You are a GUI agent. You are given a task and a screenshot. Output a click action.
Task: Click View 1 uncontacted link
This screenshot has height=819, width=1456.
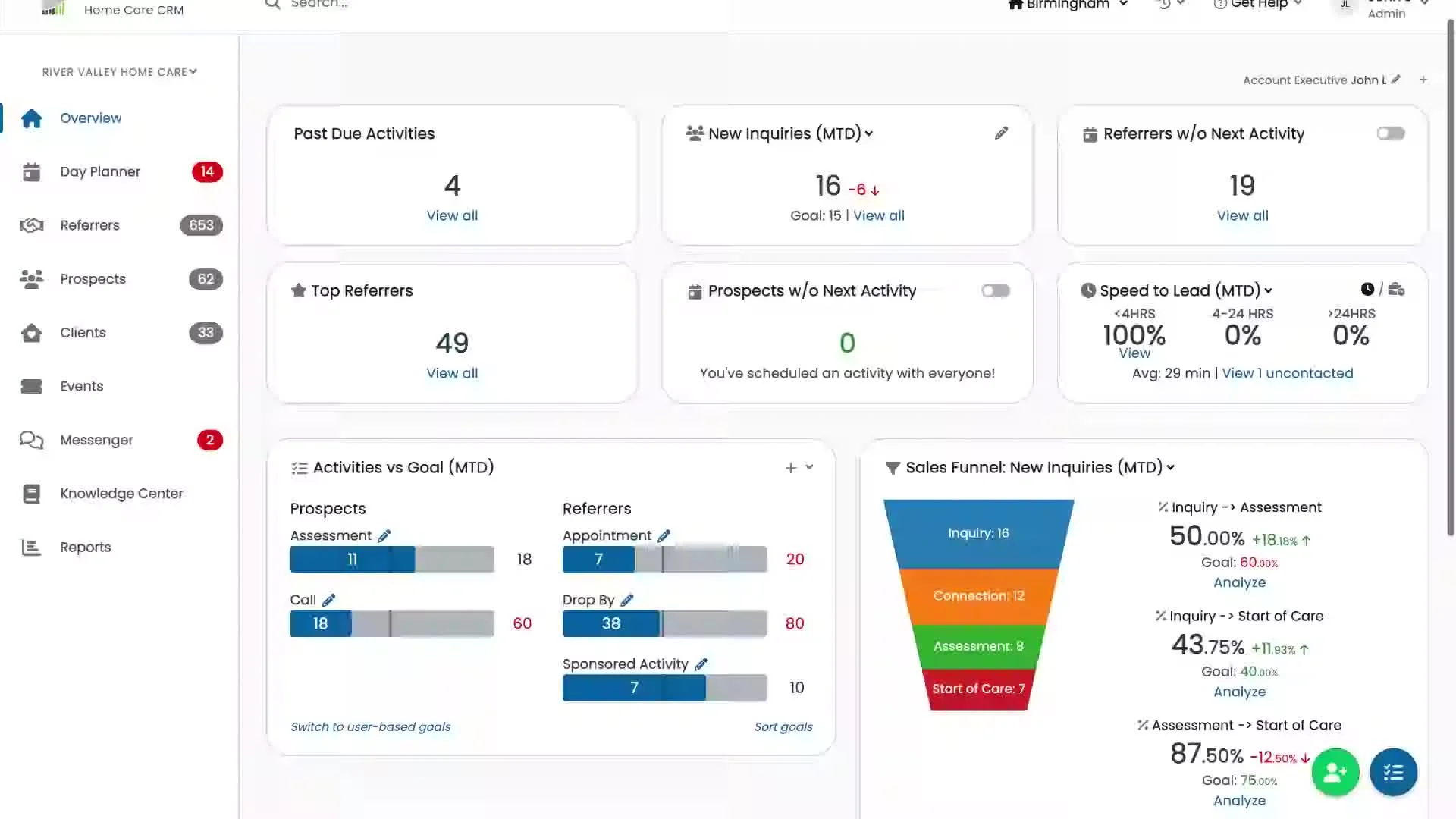point(1287,373)
